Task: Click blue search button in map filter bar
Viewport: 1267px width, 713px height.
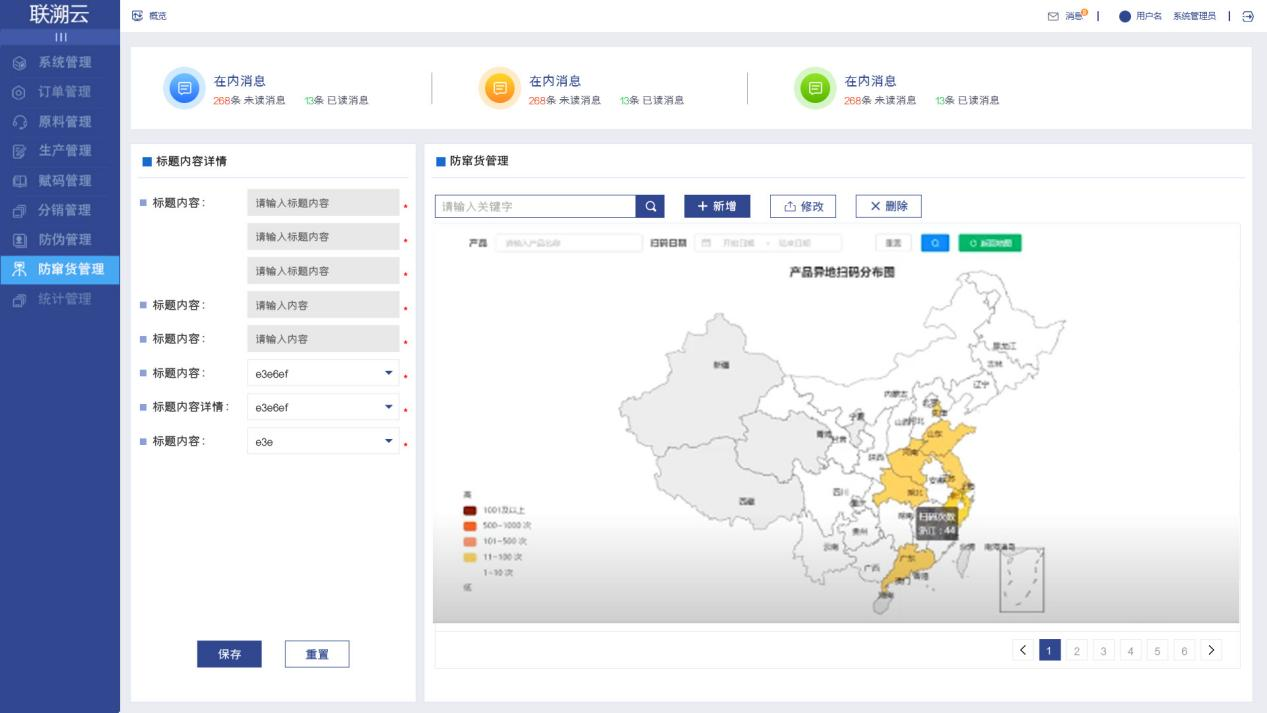Action: pyautogui.click(x=935, y=243)
